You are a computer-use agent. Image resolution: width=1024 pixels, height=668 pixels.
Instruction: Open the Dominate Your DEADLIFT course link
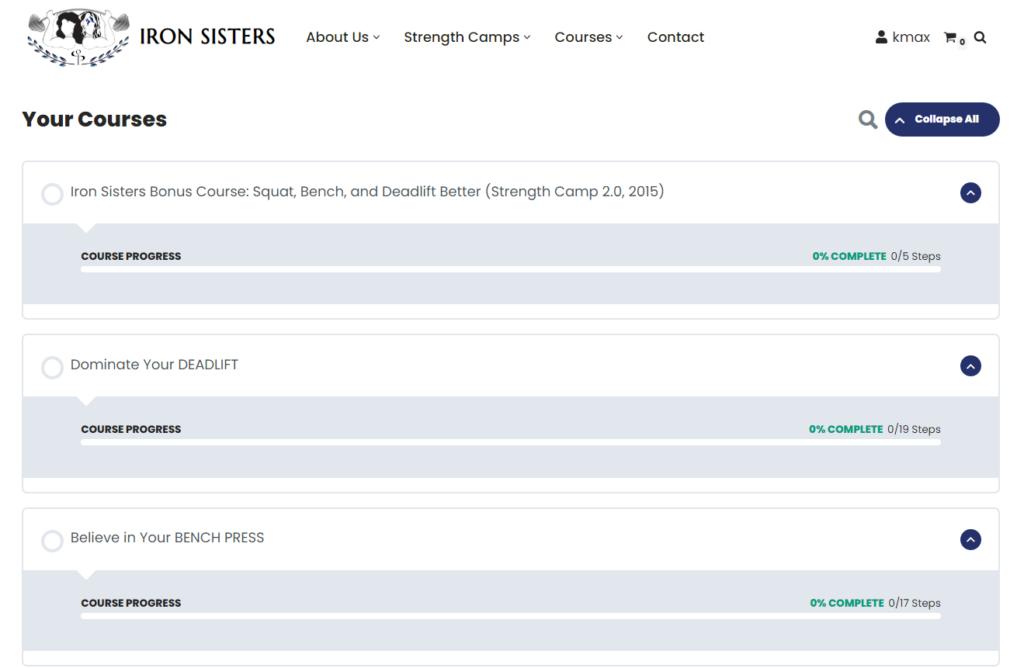coord(154,364)
